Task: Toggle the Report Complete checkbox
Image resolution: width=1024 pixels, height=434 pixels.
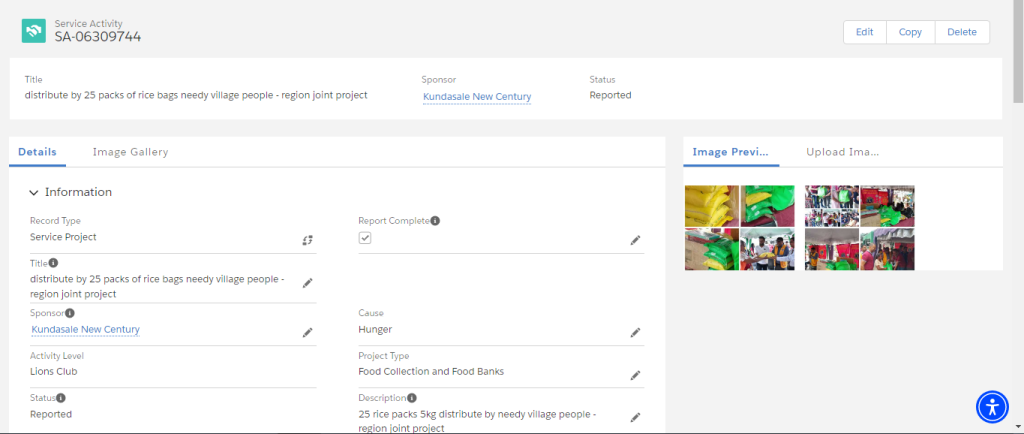Action: click(x=365, y=238)
